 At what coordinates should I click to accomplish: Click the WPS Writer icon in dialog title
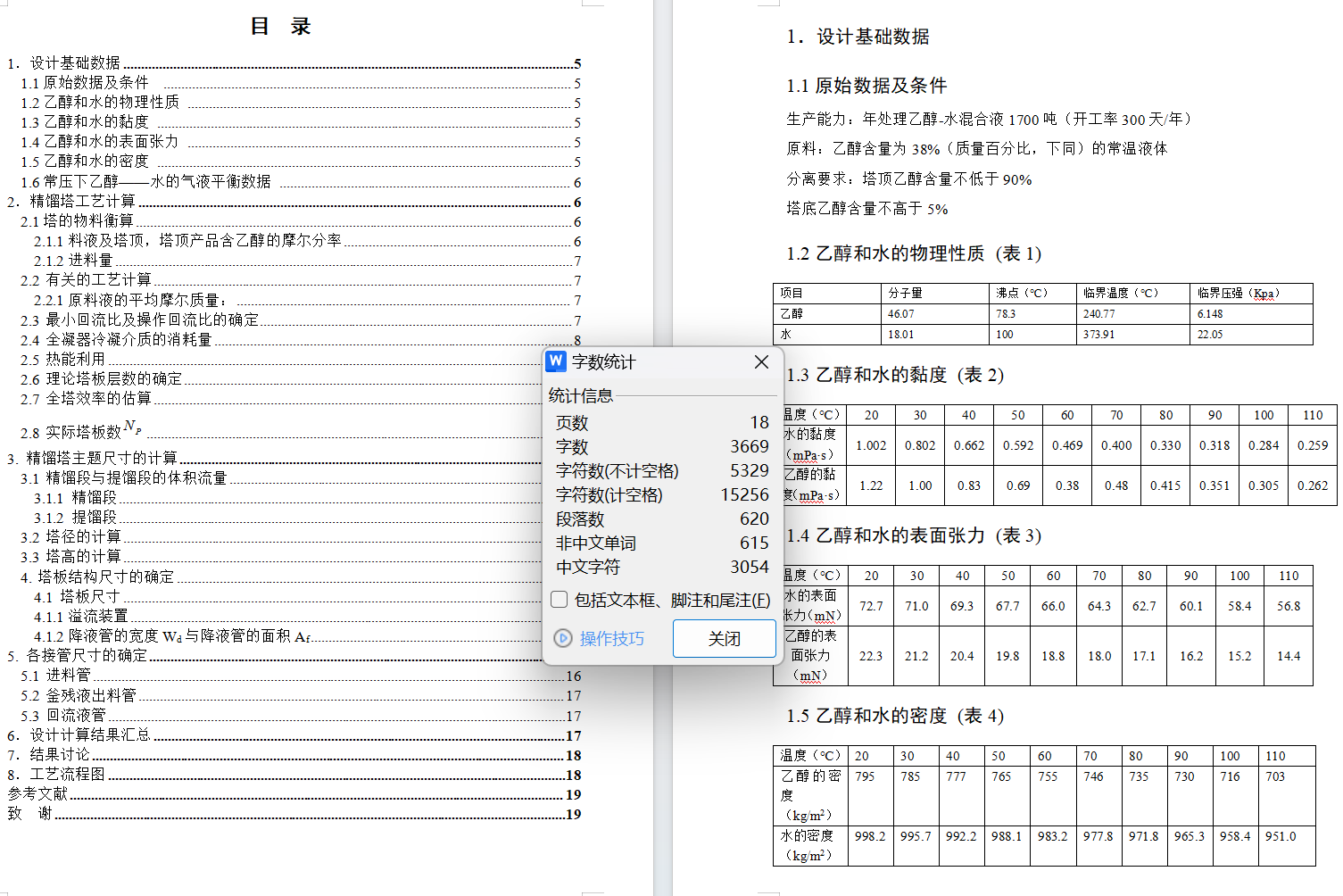point(556,361)
